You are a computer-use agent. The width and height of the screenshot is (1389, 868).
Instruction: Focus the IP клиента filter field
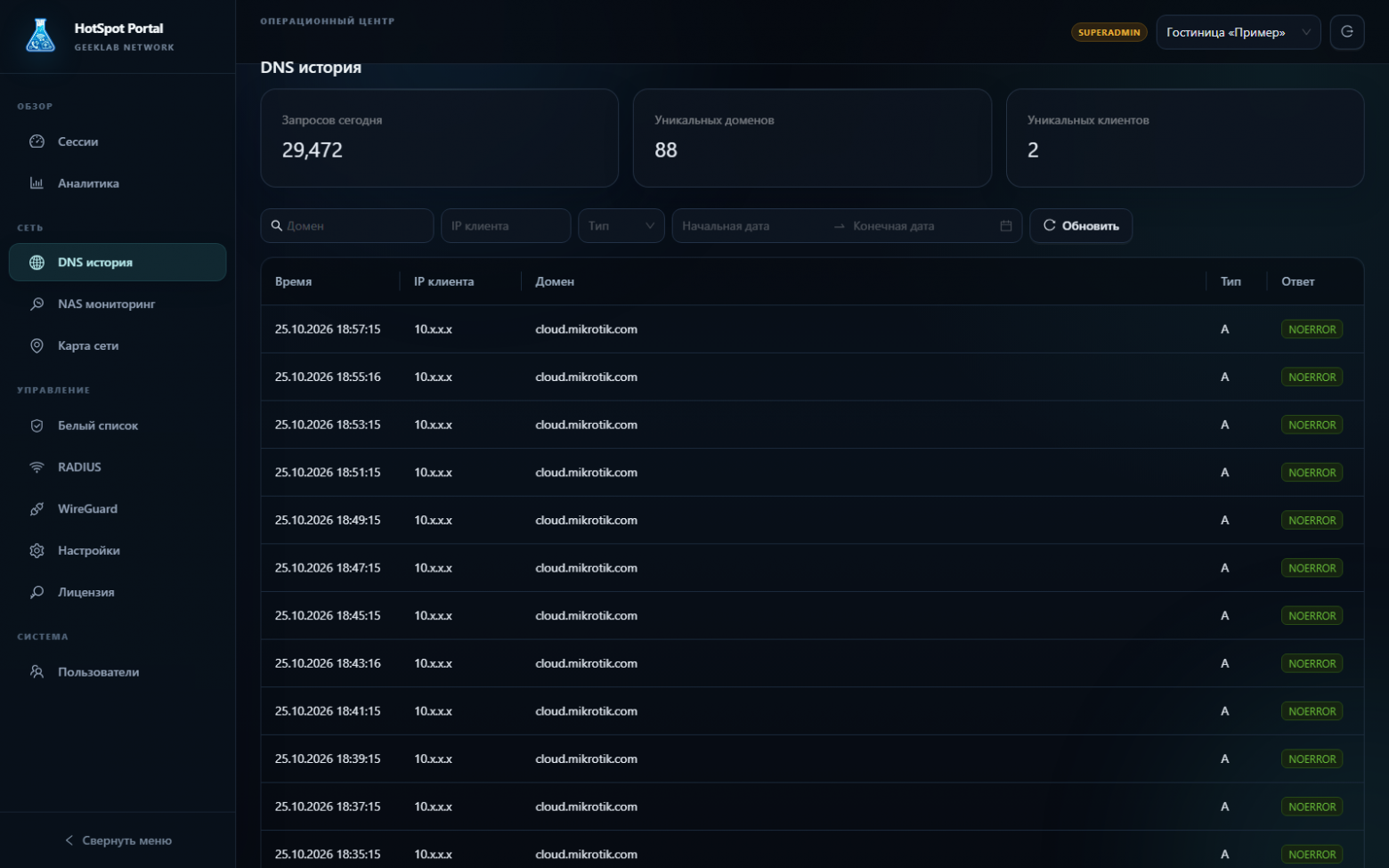(506, 226)
